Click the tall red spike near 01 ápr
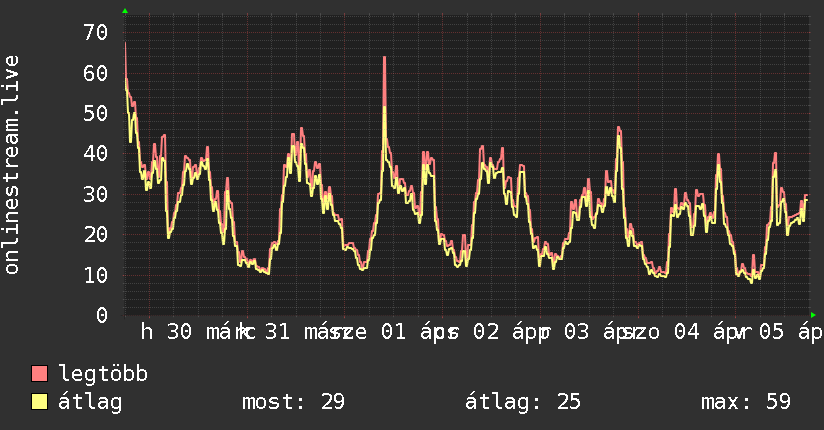Screen dimensions: 824x430 pyautogui.click(x=385, y=79)
